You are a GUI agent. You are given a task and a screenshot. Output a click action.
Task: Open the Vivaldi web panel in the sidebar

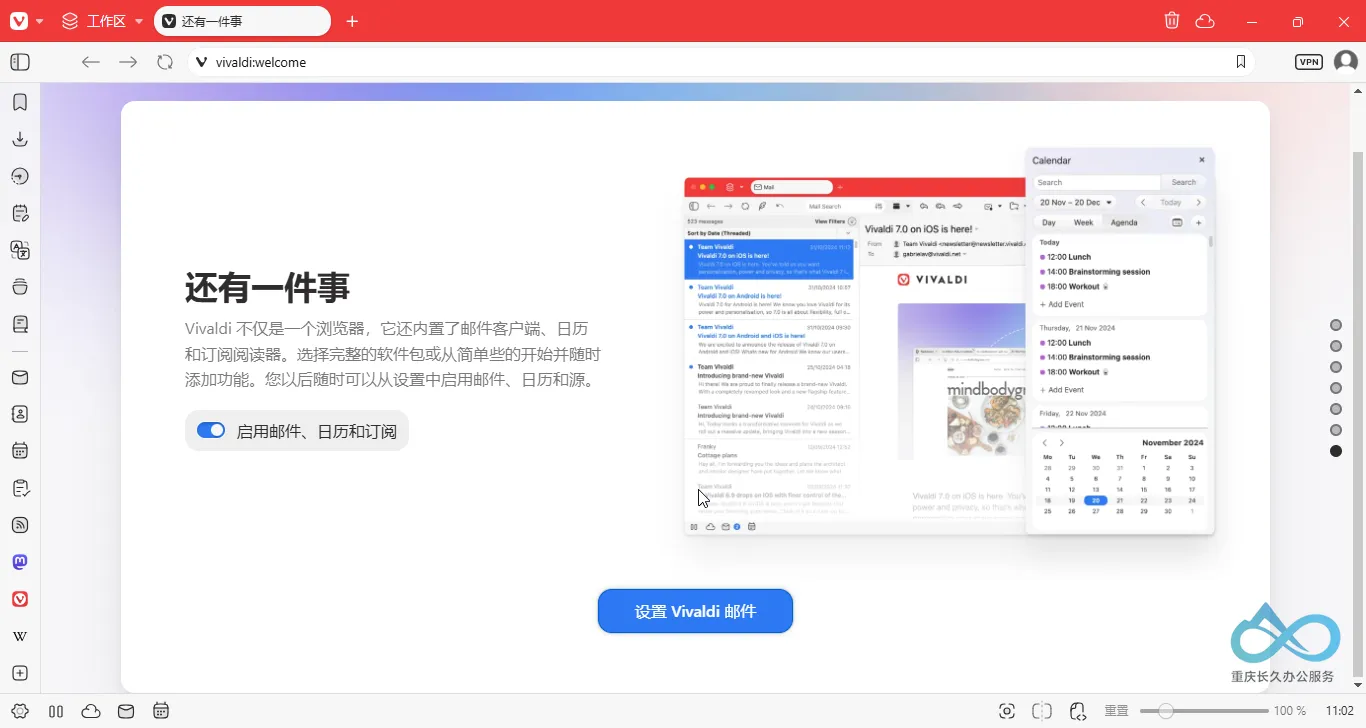point(20,599)
